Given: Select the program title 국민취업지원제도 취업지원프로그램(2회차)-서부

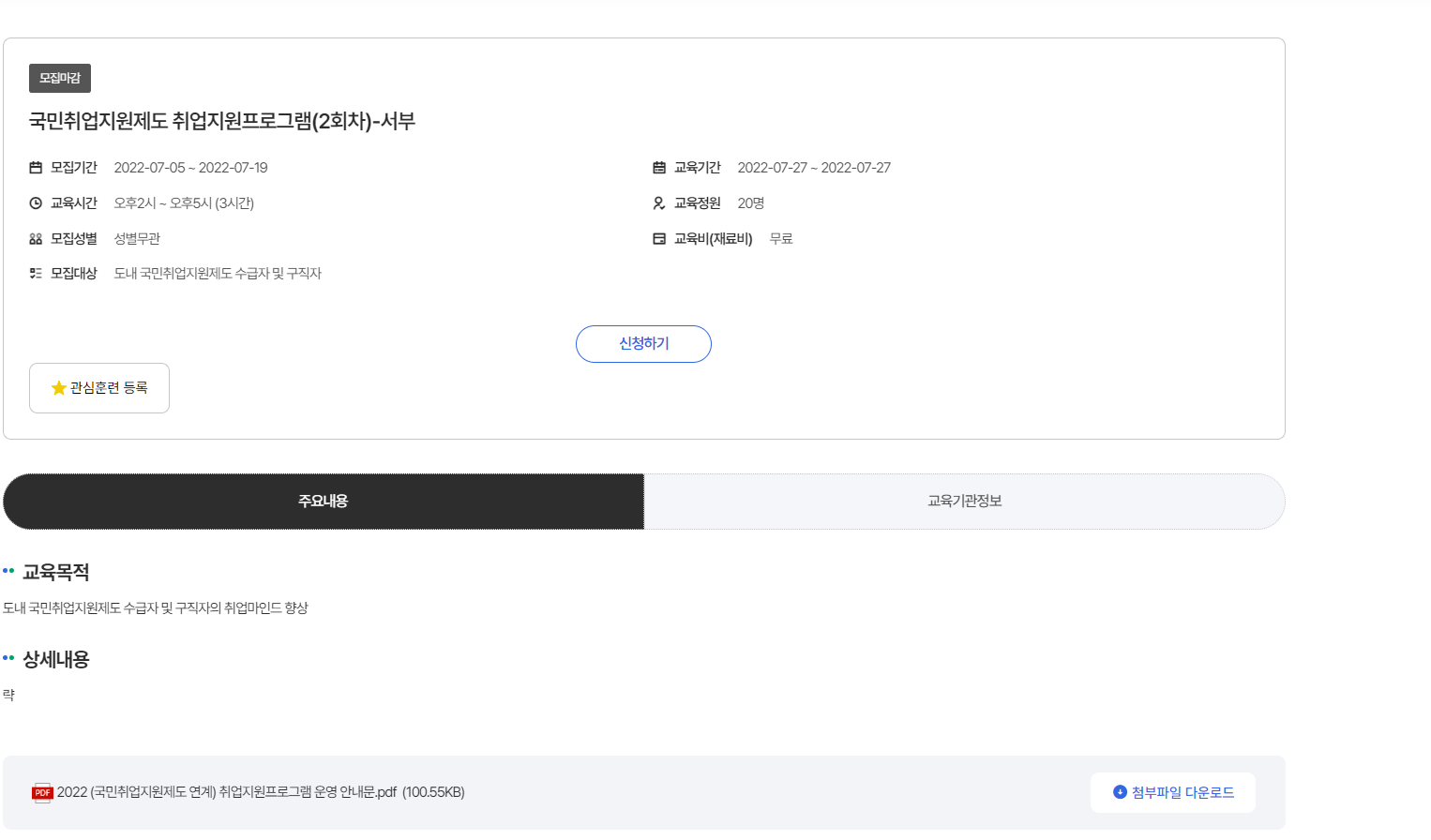Looking at the screenshot, I should pos(222,121).
